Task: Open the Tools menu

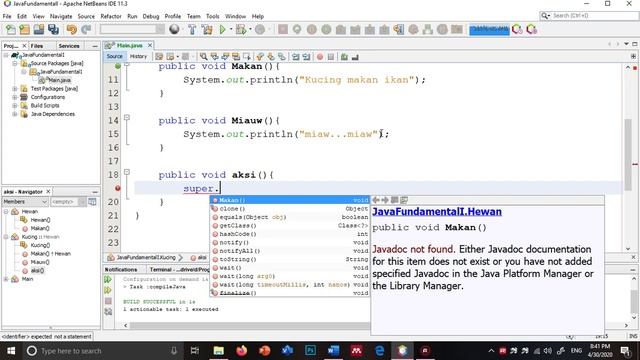Action: coord(213,16)
